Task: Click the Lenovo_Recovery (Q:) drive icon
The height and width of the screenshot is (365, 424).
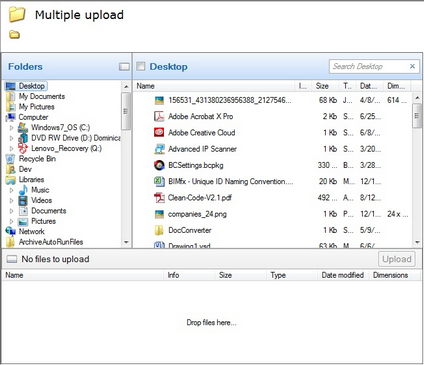Action: click(23, 148)
